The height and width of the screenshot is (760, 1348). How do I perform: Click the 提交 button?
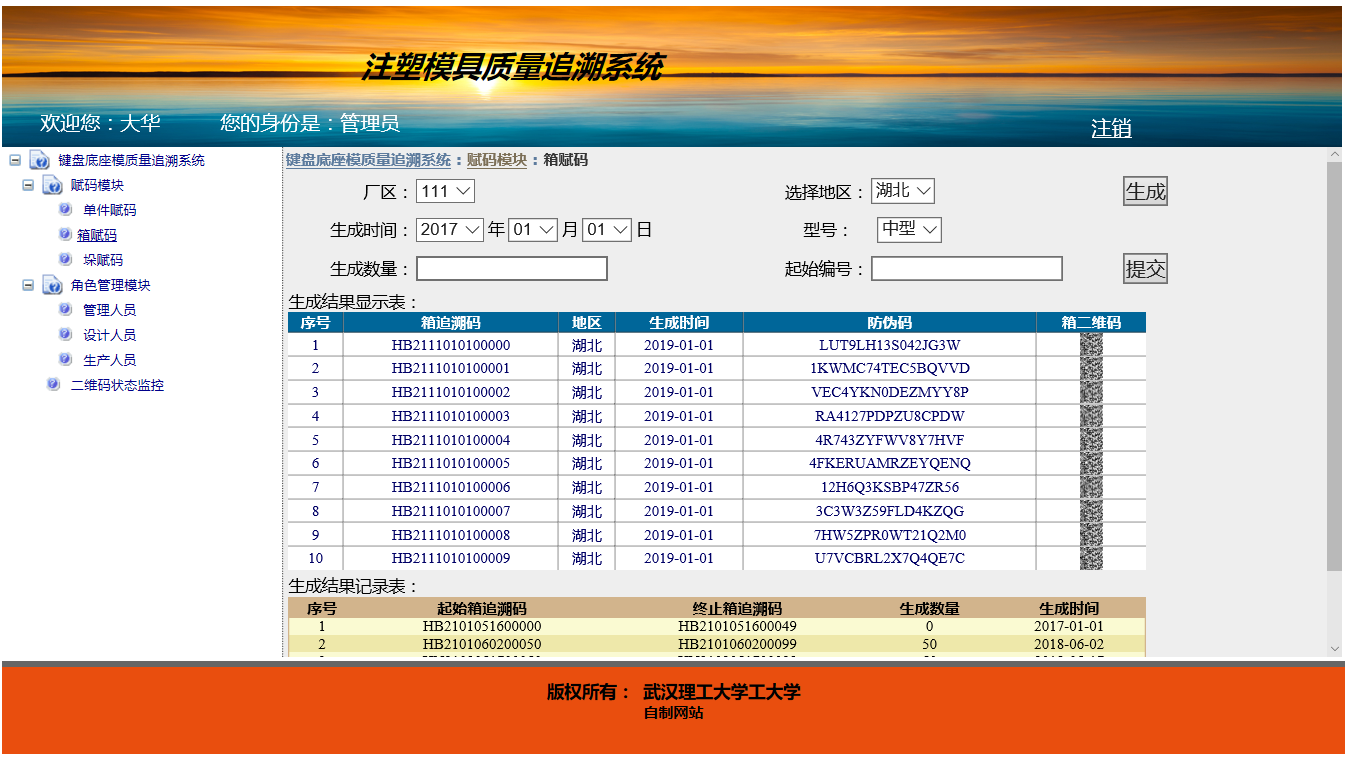[1145, 269]
